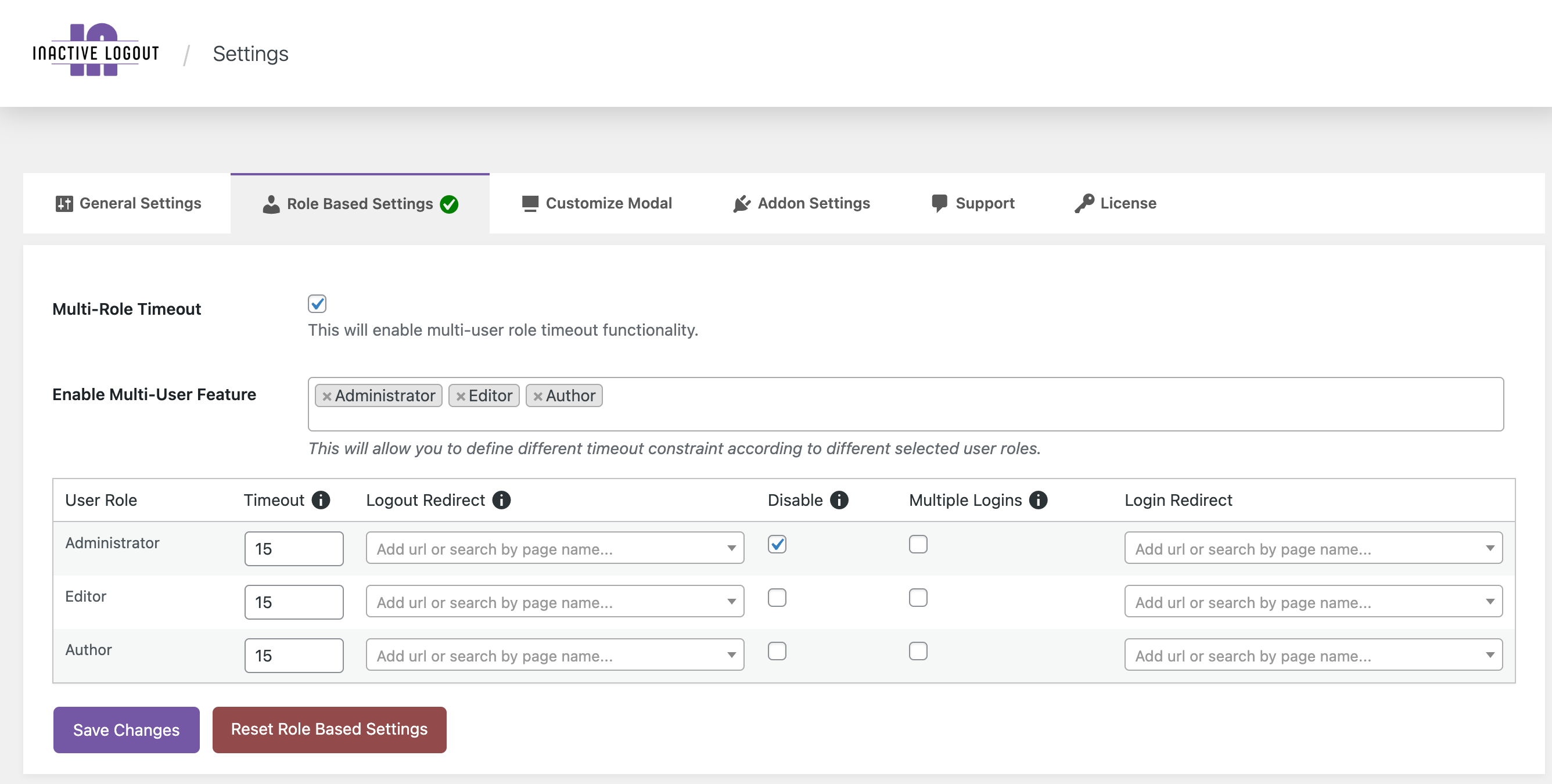Uncheck Disable for Administrator role

click(x=777, y=544)
